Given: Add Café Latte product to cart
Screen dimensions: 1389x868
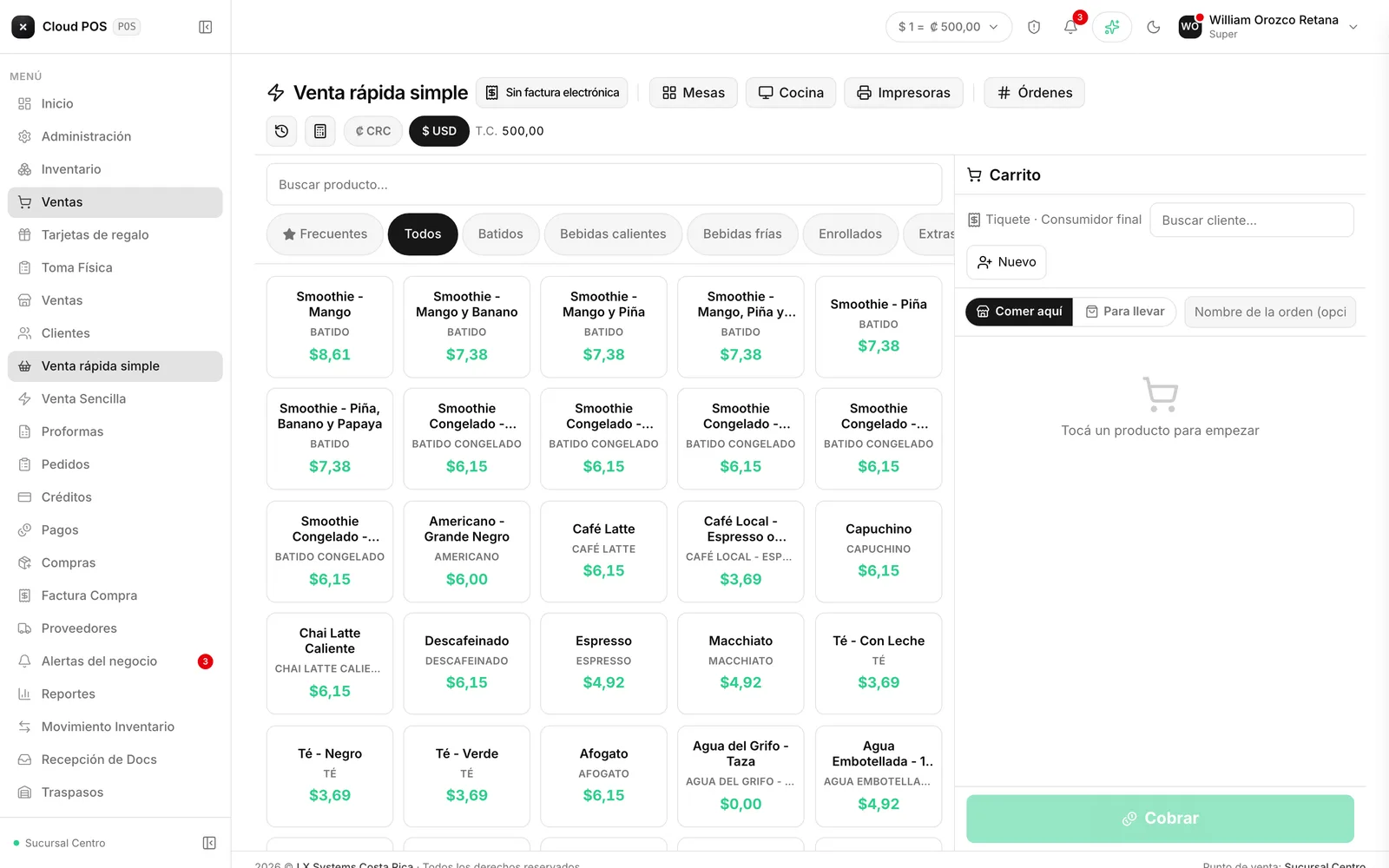Looking at the screenshot, I should point(604,552).
